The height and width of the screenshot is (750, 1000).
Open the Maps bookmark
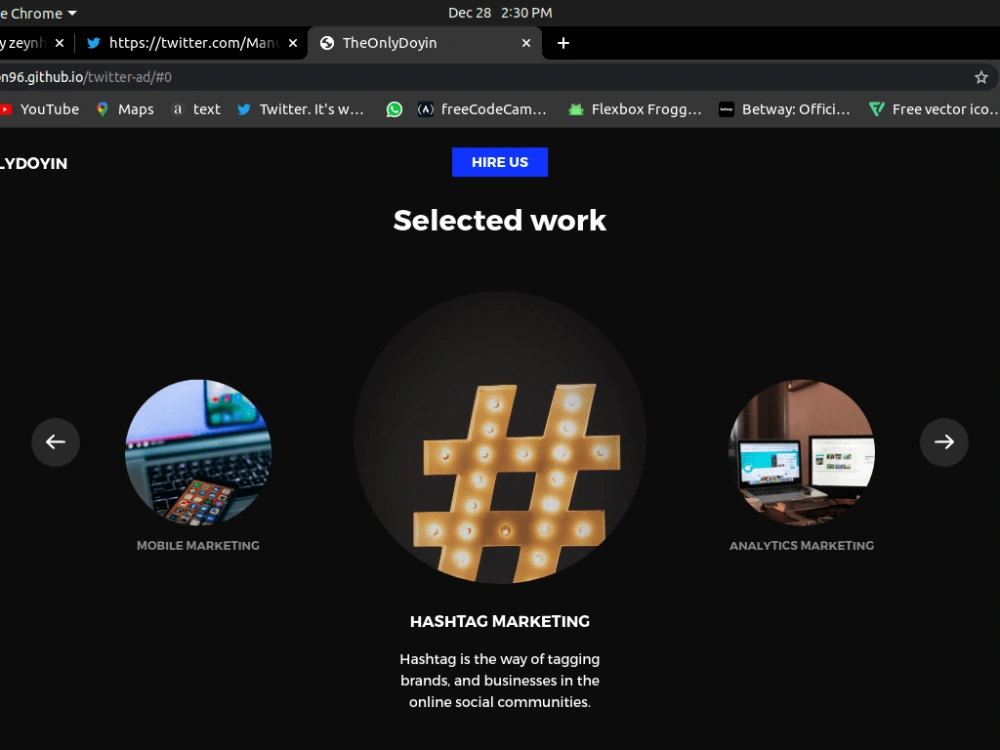coord(125,110)
